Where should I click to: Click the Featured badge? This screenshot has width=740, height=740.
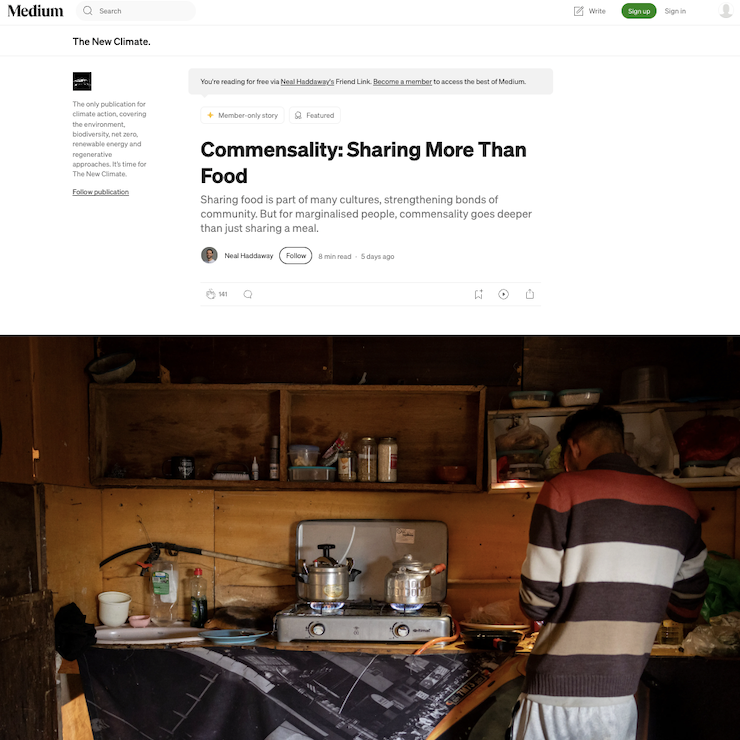[315, 115]
